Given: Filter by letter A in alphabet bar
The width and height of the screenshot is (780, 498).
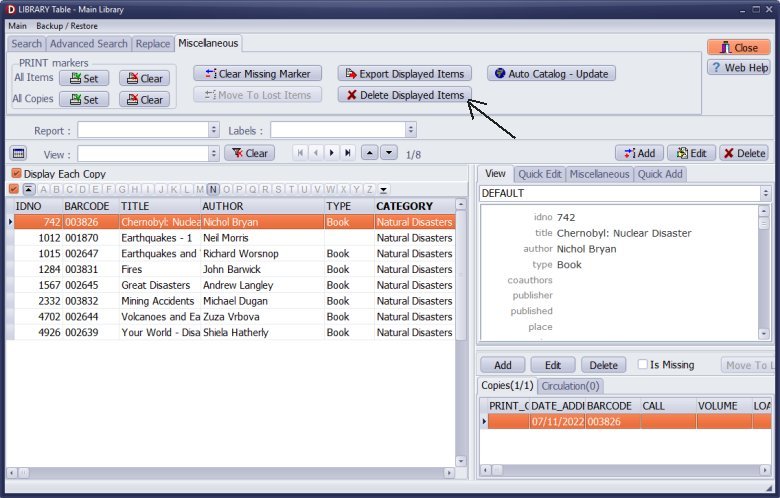Looking at the screenshot, I should [43, 189].
